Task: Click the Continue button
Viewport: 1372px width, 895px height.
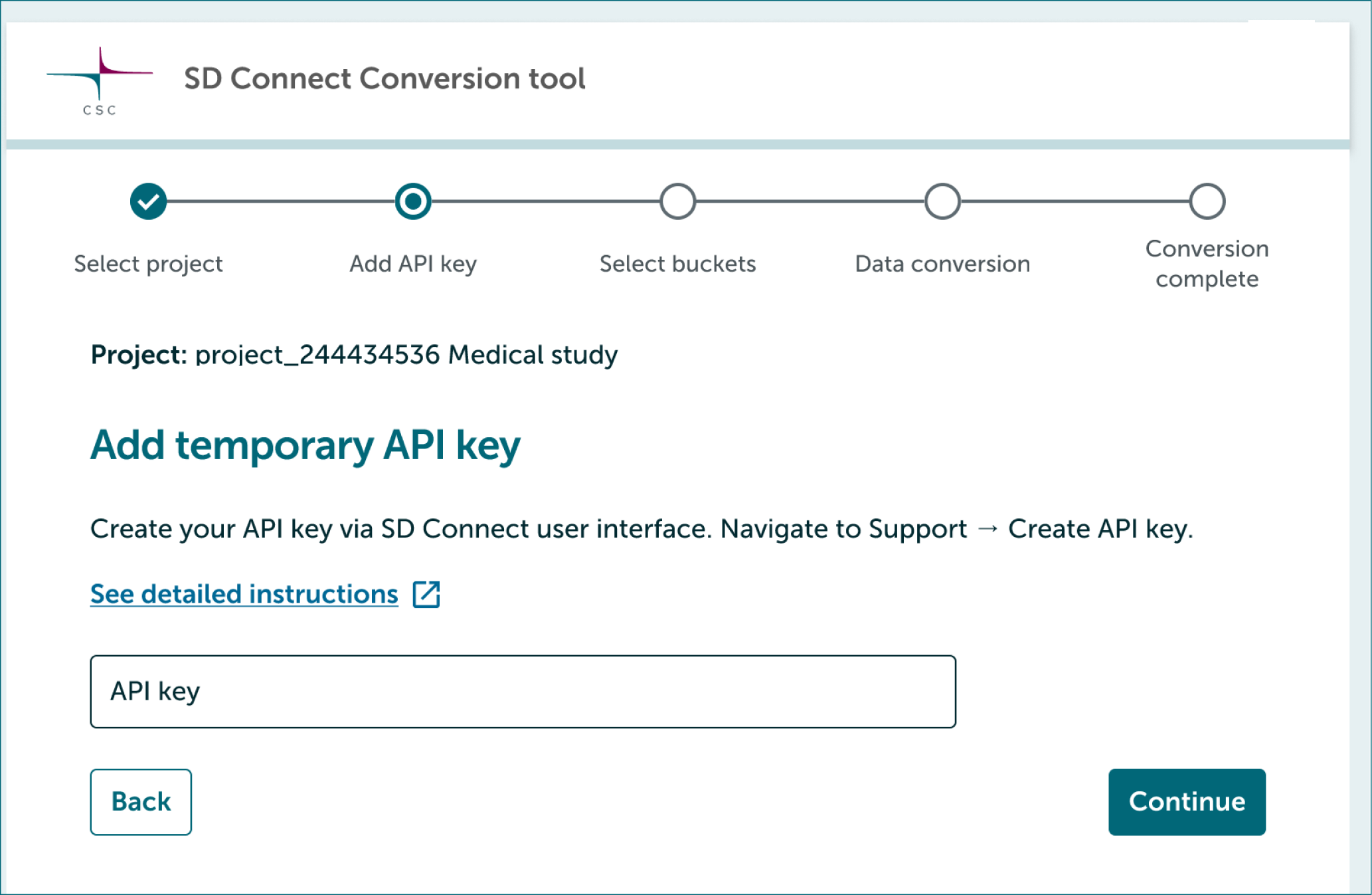Action: click(x=1187, y=802)
